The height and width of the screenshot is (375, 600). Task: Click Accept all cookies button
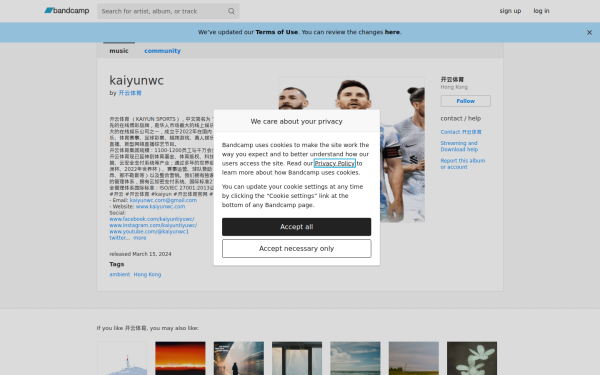297,227
